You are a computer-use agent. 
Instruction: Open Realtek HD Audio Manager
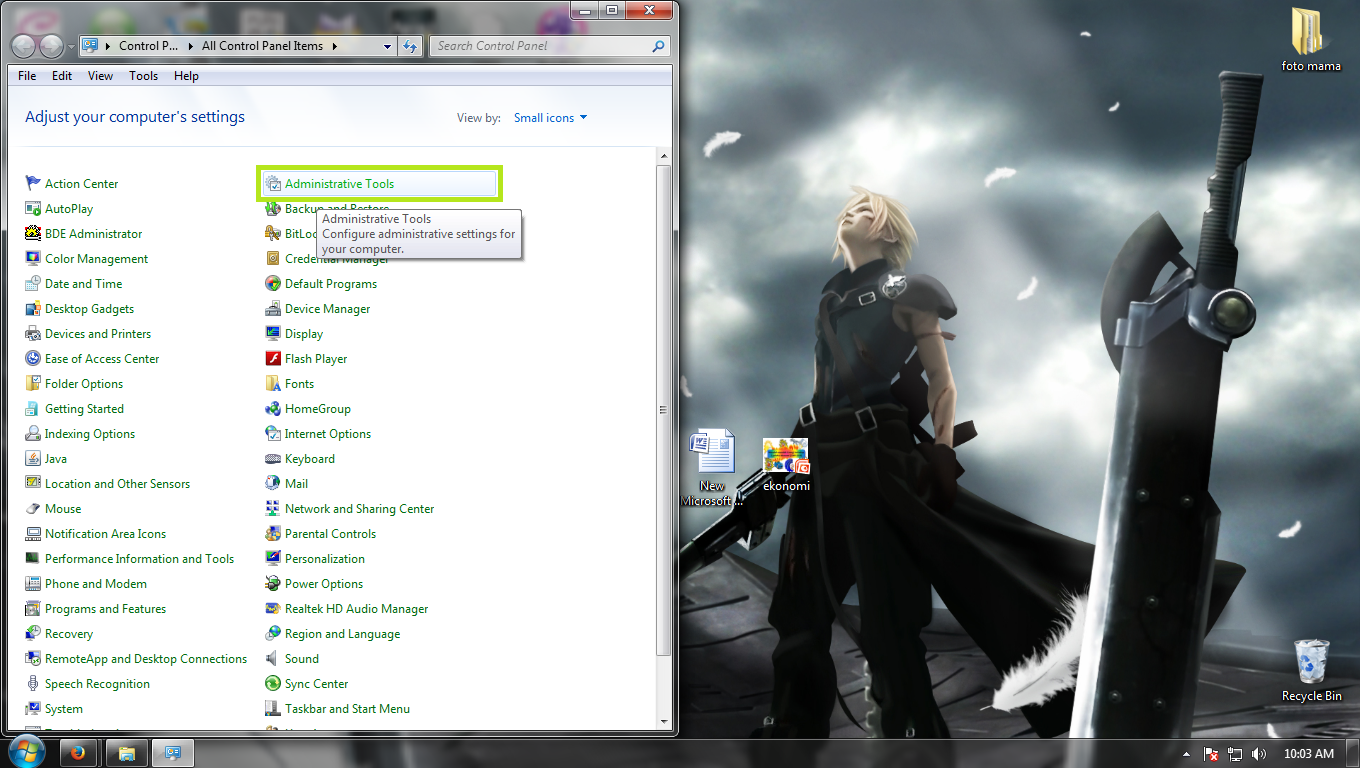tap(355, 608)
